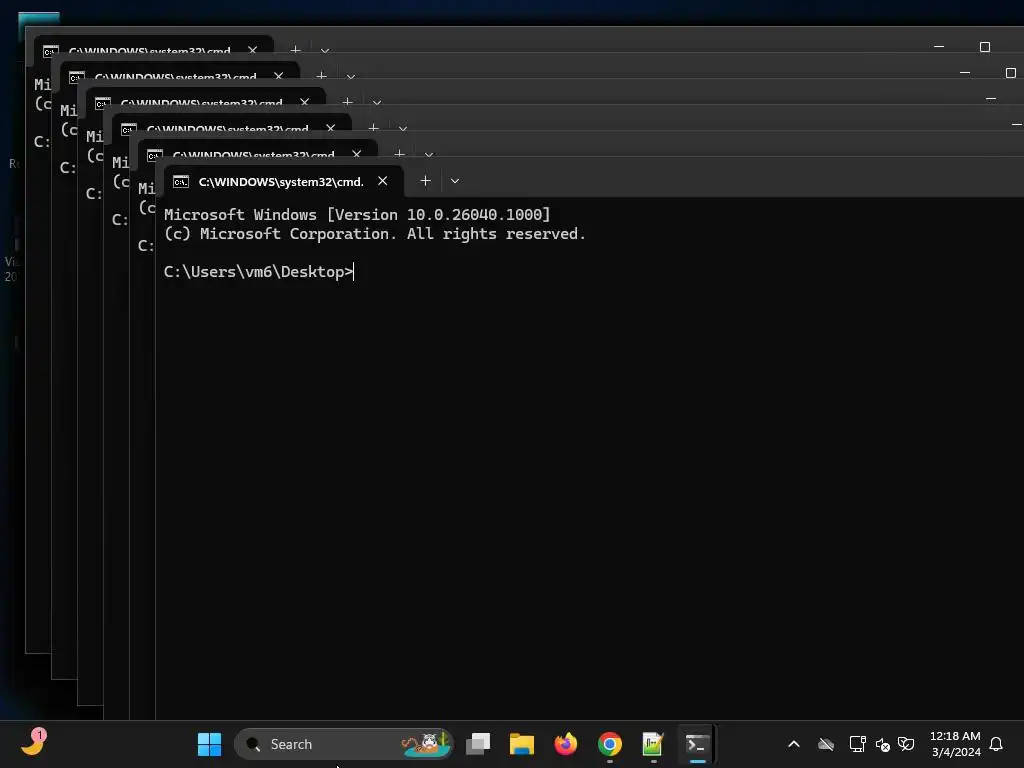Add a new tab in the fourth terminal window from the back
Viewport: 1024px width, 768px height.
tap(374, 127)
